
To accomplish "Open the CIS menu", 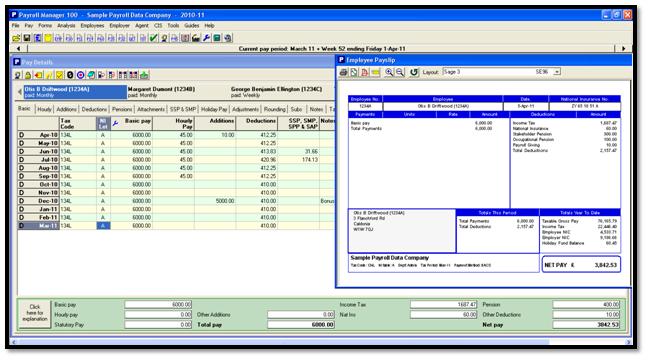I will pos(158,26).
